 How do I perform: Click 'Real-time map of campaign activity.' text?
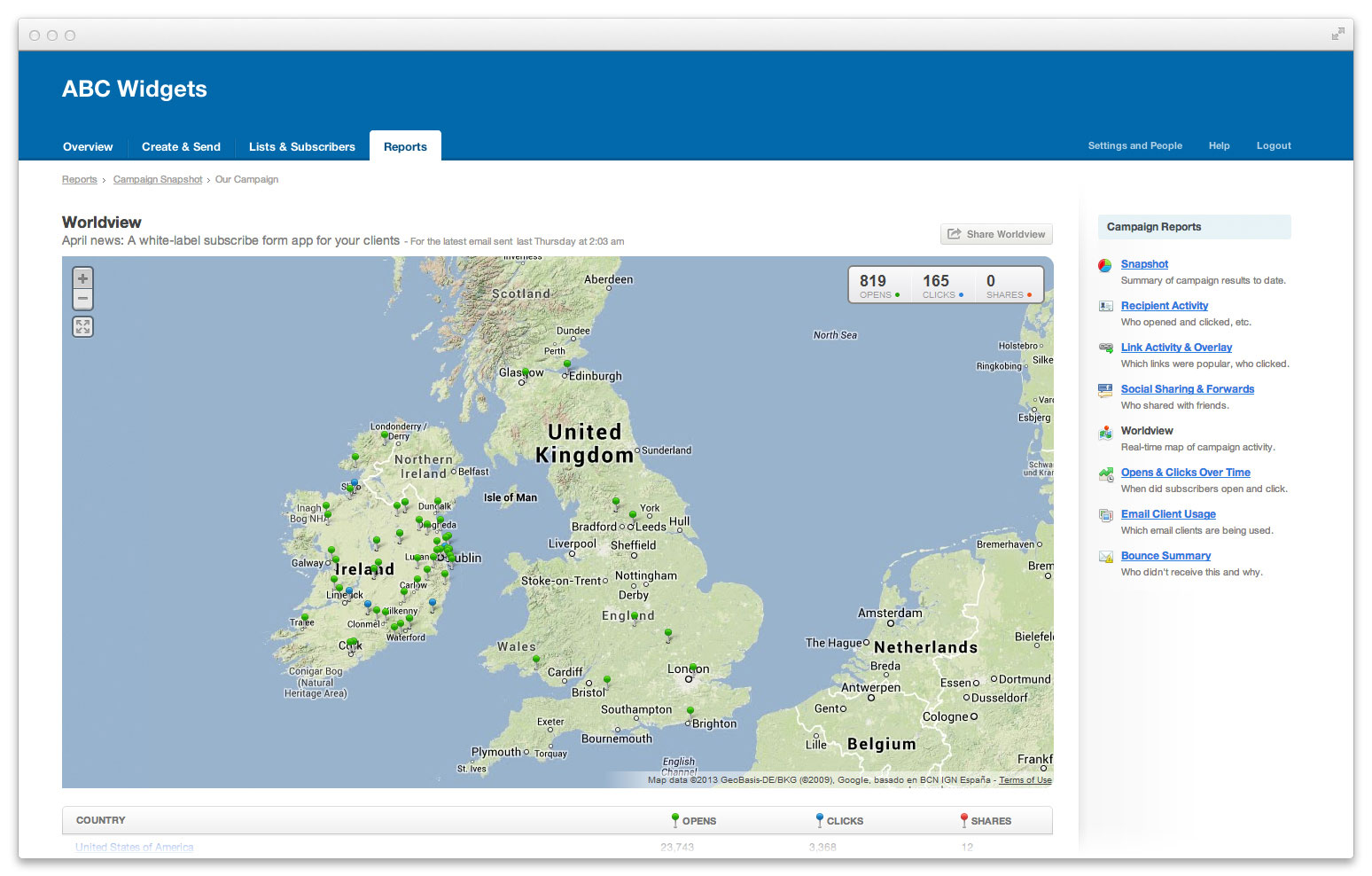(x=1197, y=447)
